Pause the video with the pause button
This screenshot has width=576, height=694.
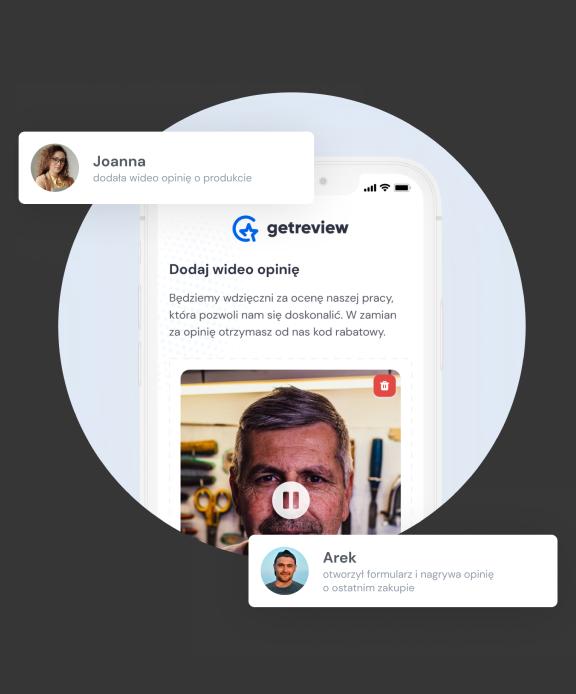pyautogui.click(x=290, y=500)
